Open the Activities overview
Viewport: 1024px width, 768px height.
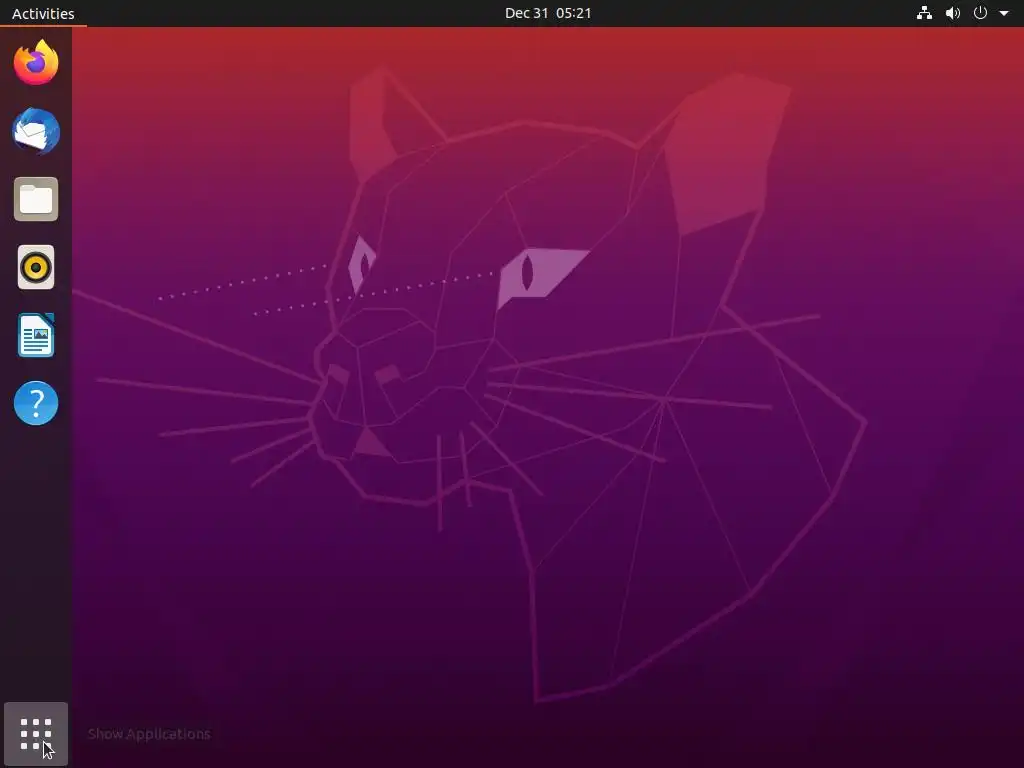43,13
